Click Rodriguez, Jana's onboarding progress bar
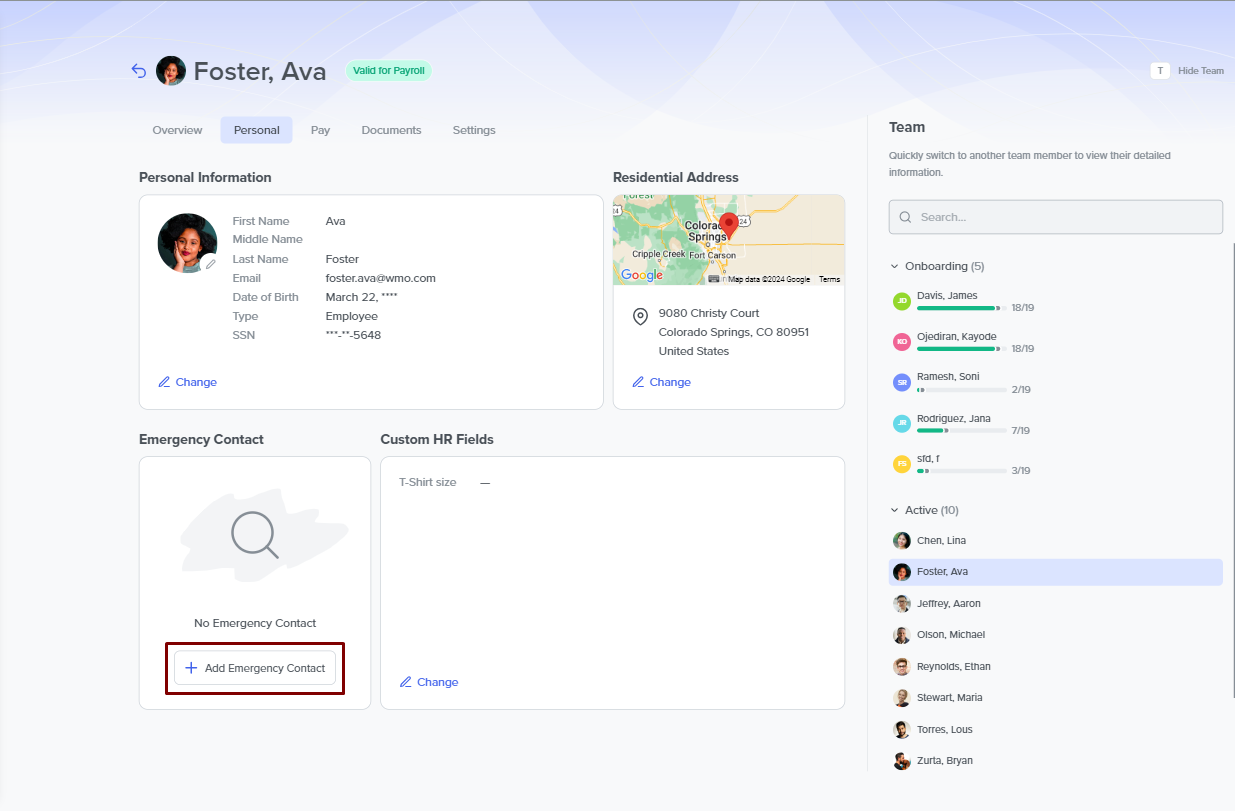Viewport: 1235px width, 811px height. pos(961,431)
